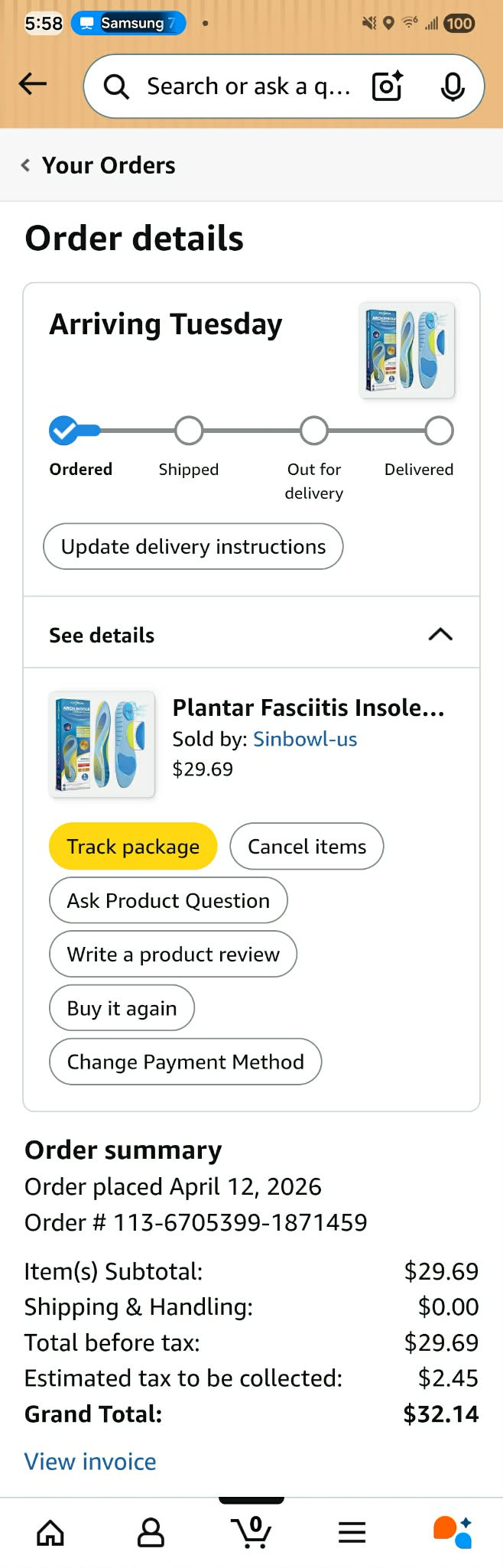This screenshot has width=503, height=1568.
Task: Open camera lens search icon
Action: pyautogui.click(x=387, y=86)
